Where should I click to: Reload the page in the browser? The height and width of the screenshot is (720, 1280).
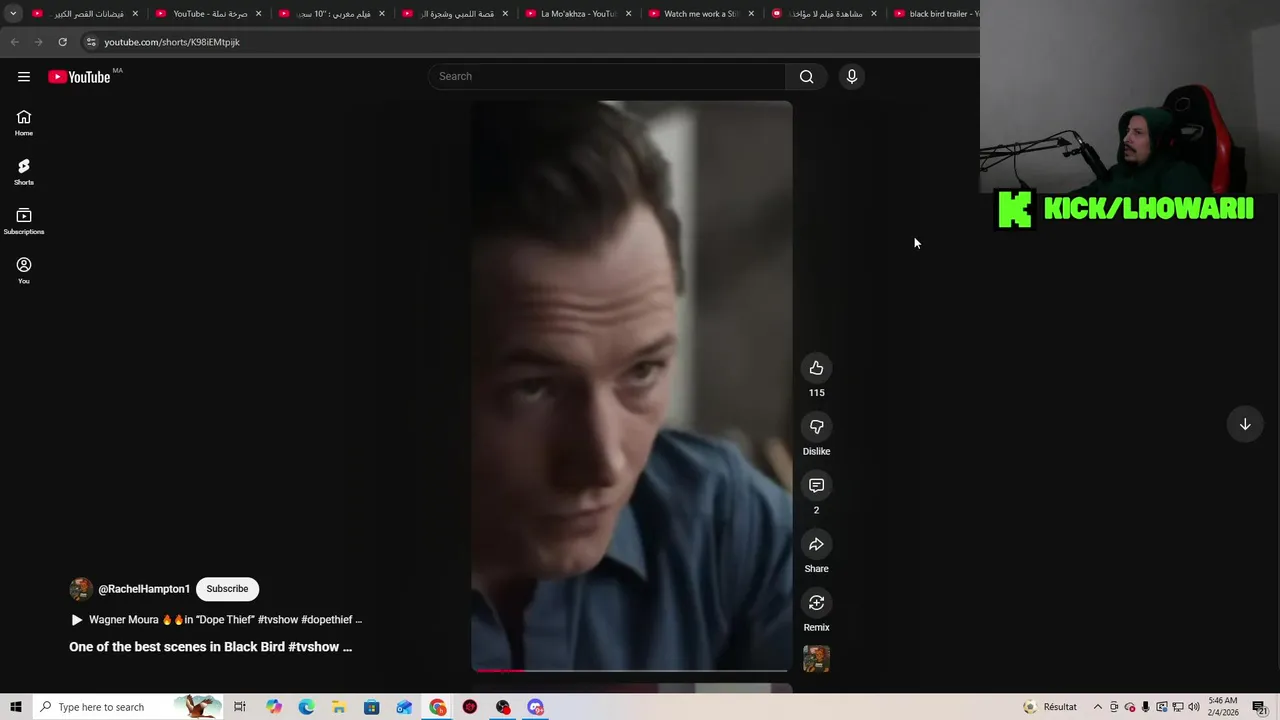click(x=62, y=42)
